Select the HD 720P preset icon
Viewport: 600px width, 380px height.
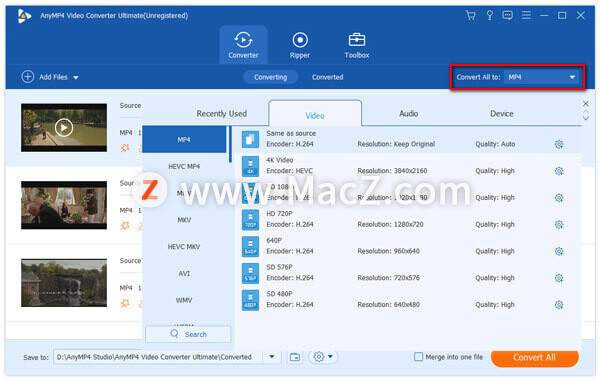pyautogui.click(x=250, y=220)
